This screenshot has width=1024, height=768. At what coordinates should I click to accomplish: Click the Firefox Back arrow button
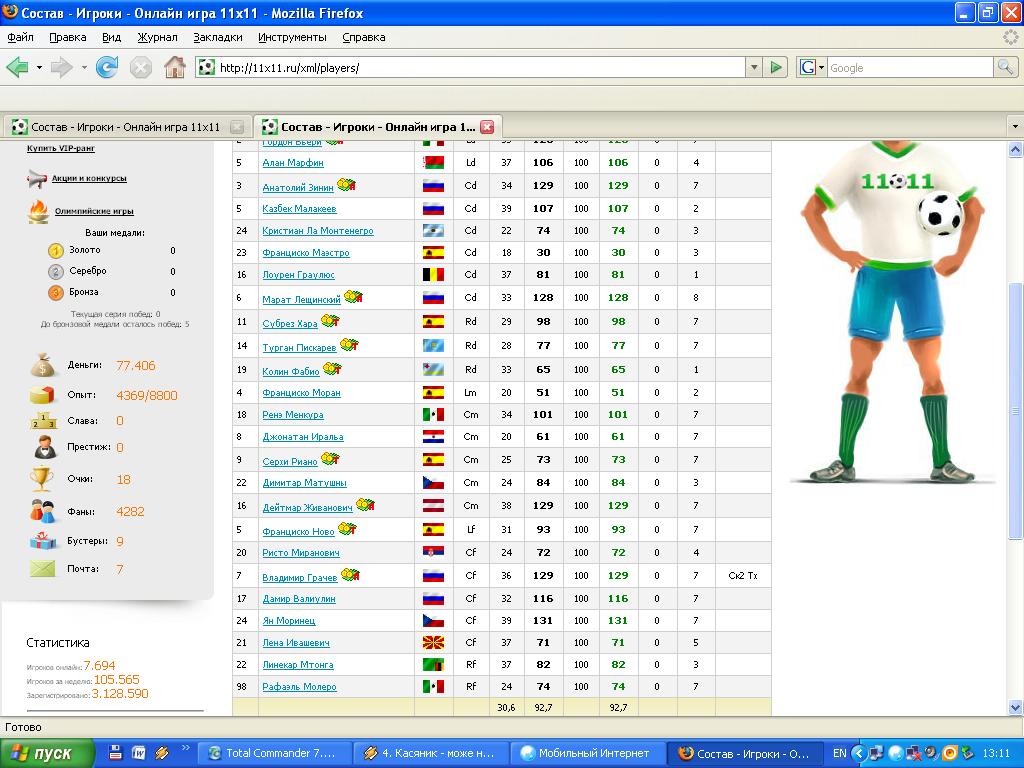(17, 68)
